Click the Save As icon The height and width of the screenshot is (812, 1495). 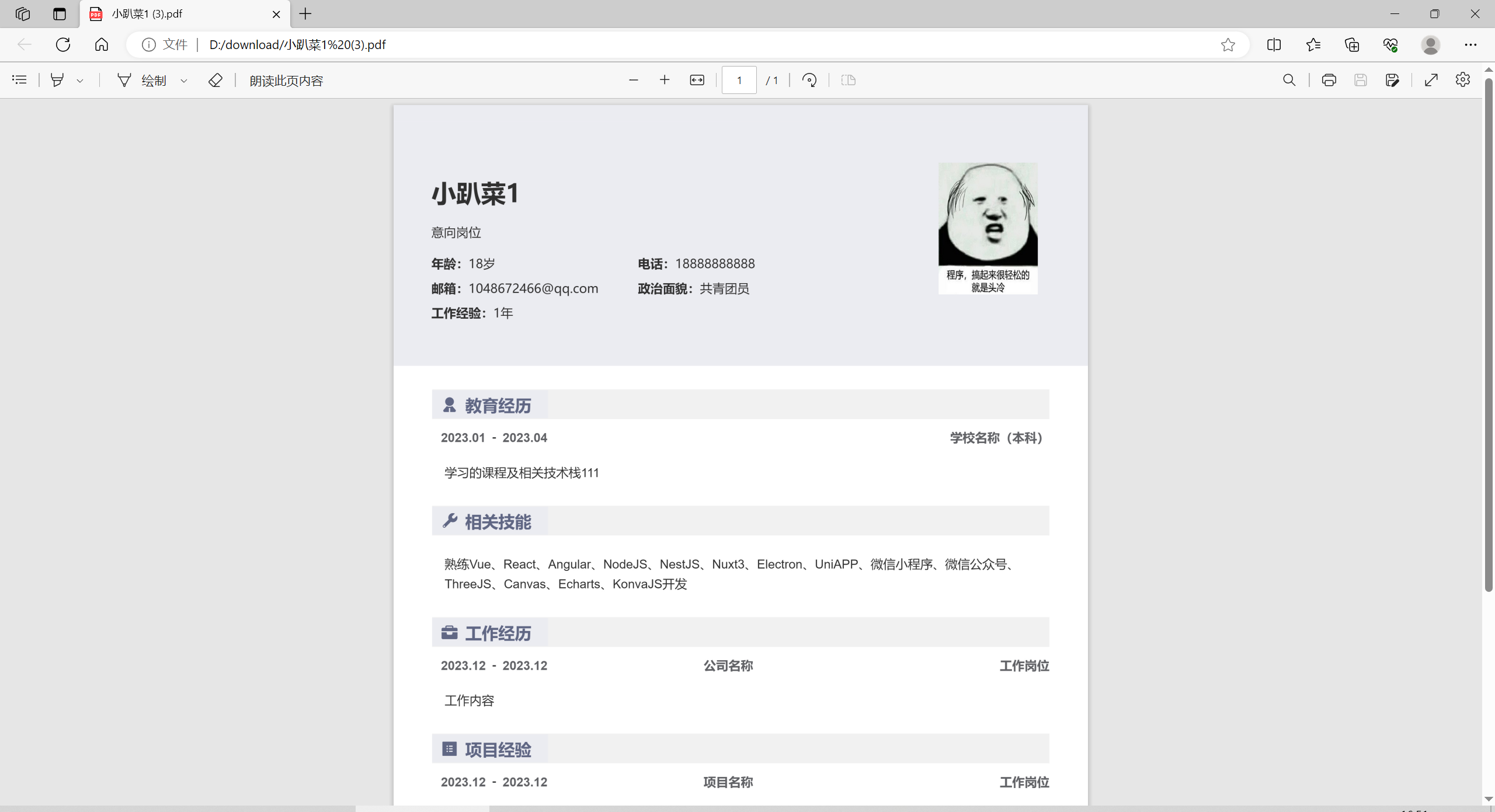(1392, 80)
